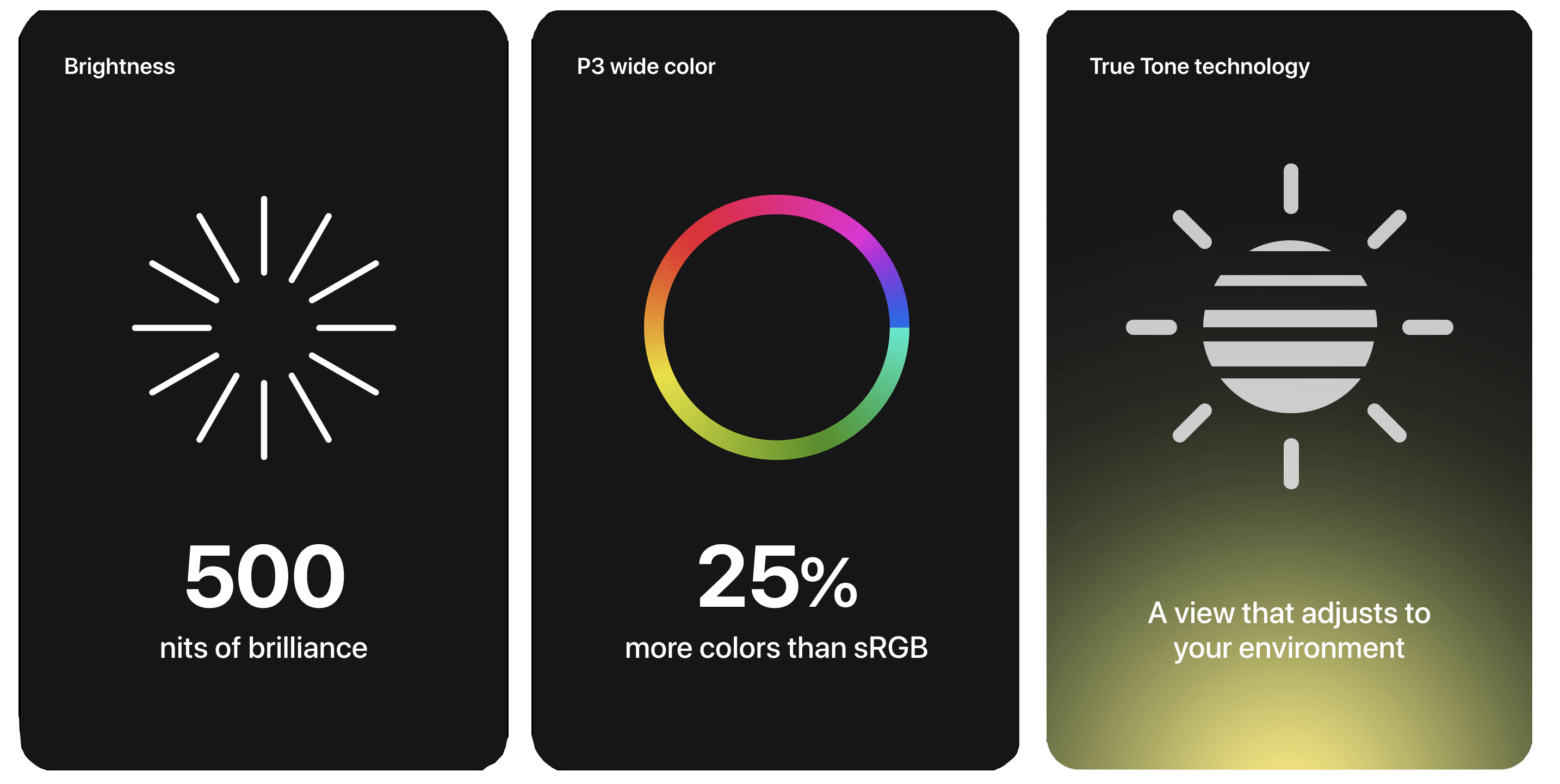1560x784 pixels.
Task: Click the 'nits of brilliance' text
Action: coord(263,648)
